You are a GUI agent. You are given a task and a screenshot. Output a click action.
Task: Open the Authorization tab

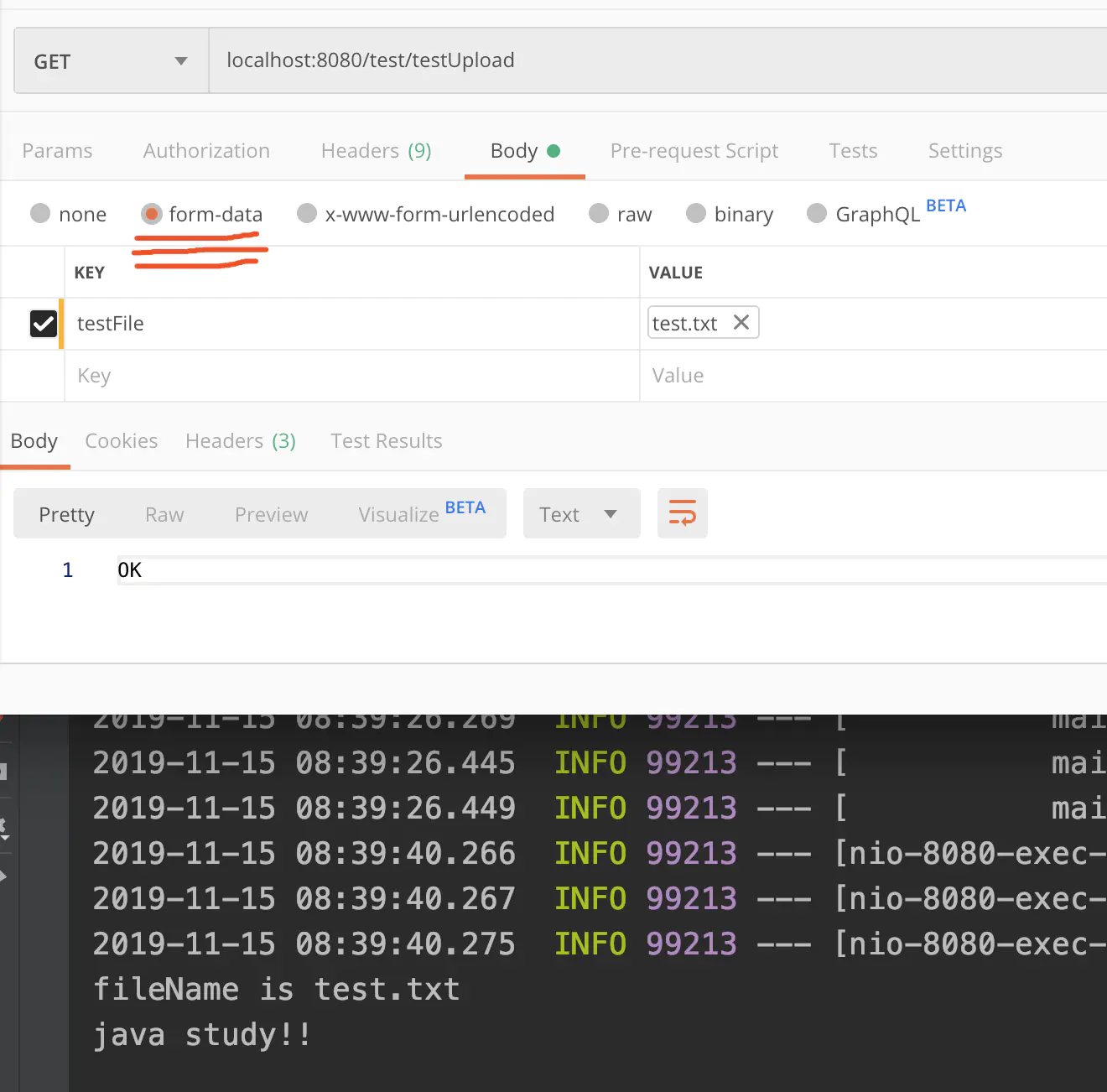tap(206, 151)
